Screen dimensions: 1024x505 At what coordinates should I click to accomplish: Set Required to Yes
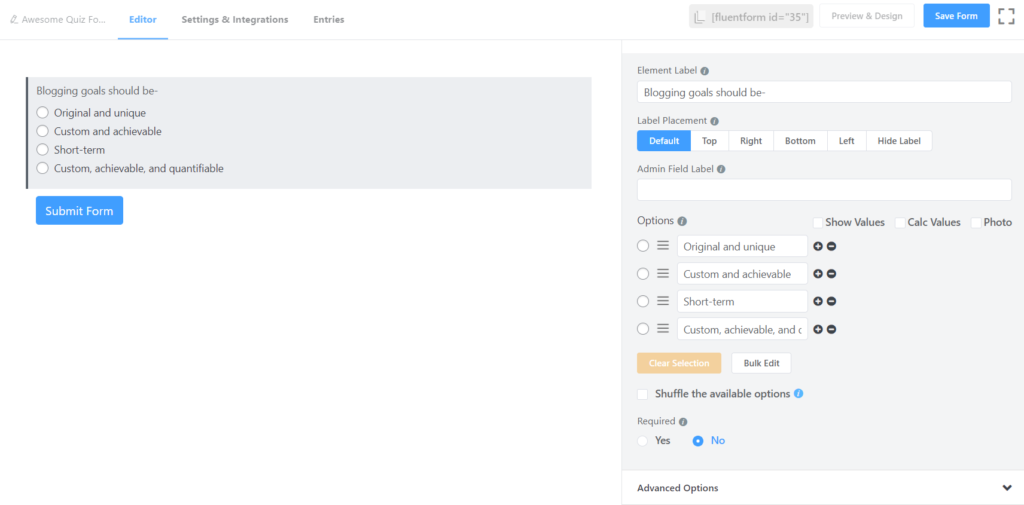(x=643, y=440)
